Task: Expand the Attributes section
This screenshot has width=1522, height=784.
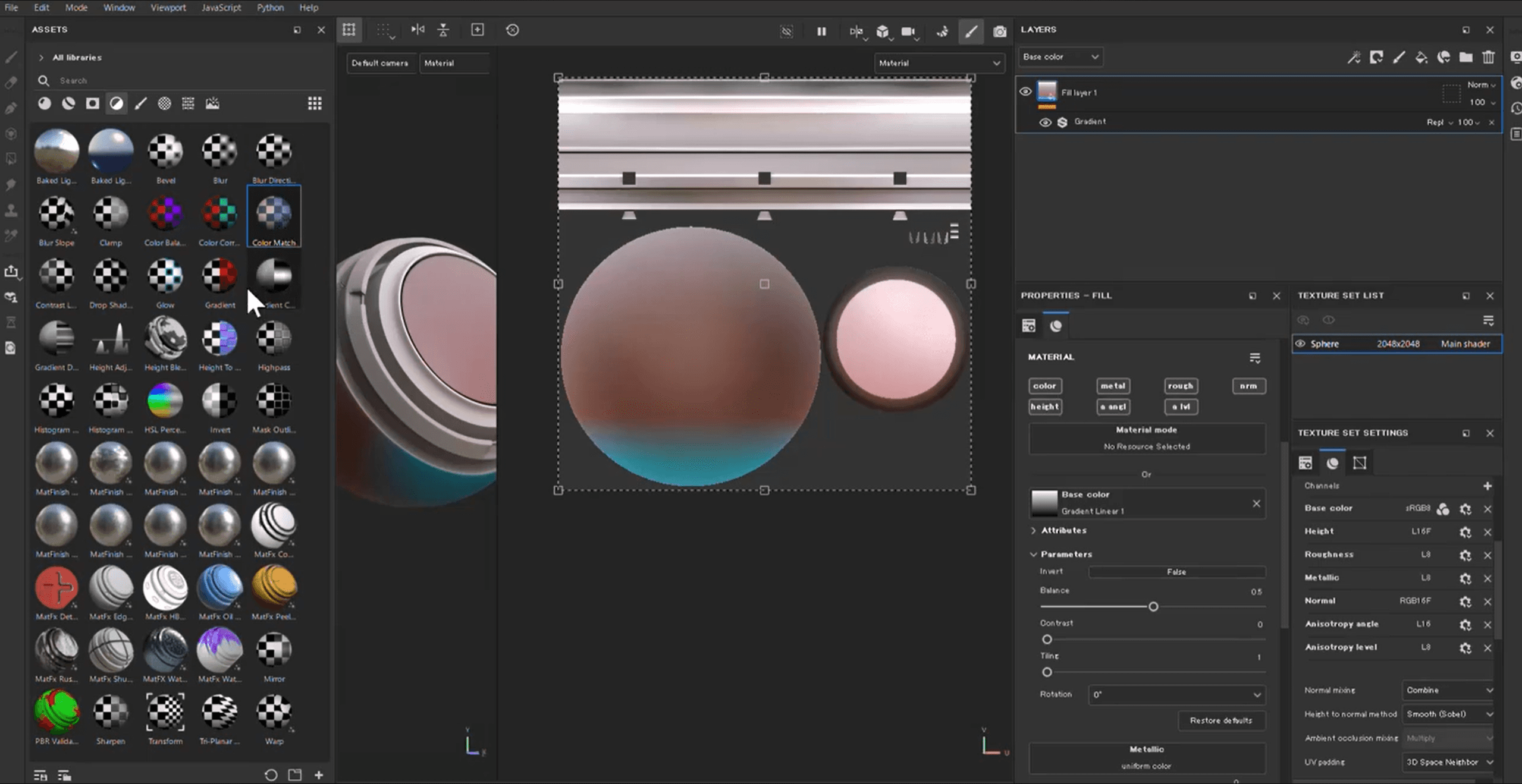Action: pyautogui.click(x=1063, y=530)
